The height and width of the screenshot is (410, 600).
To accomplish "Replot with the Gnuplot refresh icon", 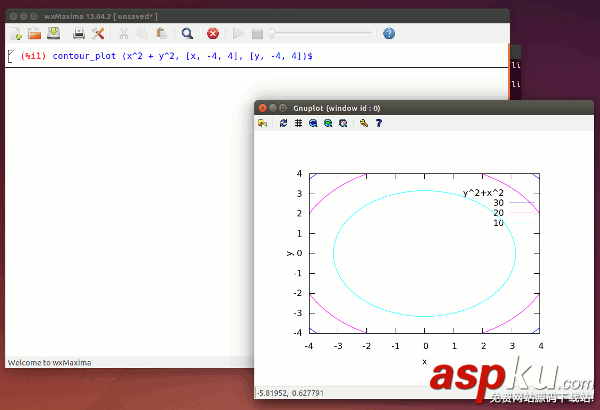I will tap(283, 123).
